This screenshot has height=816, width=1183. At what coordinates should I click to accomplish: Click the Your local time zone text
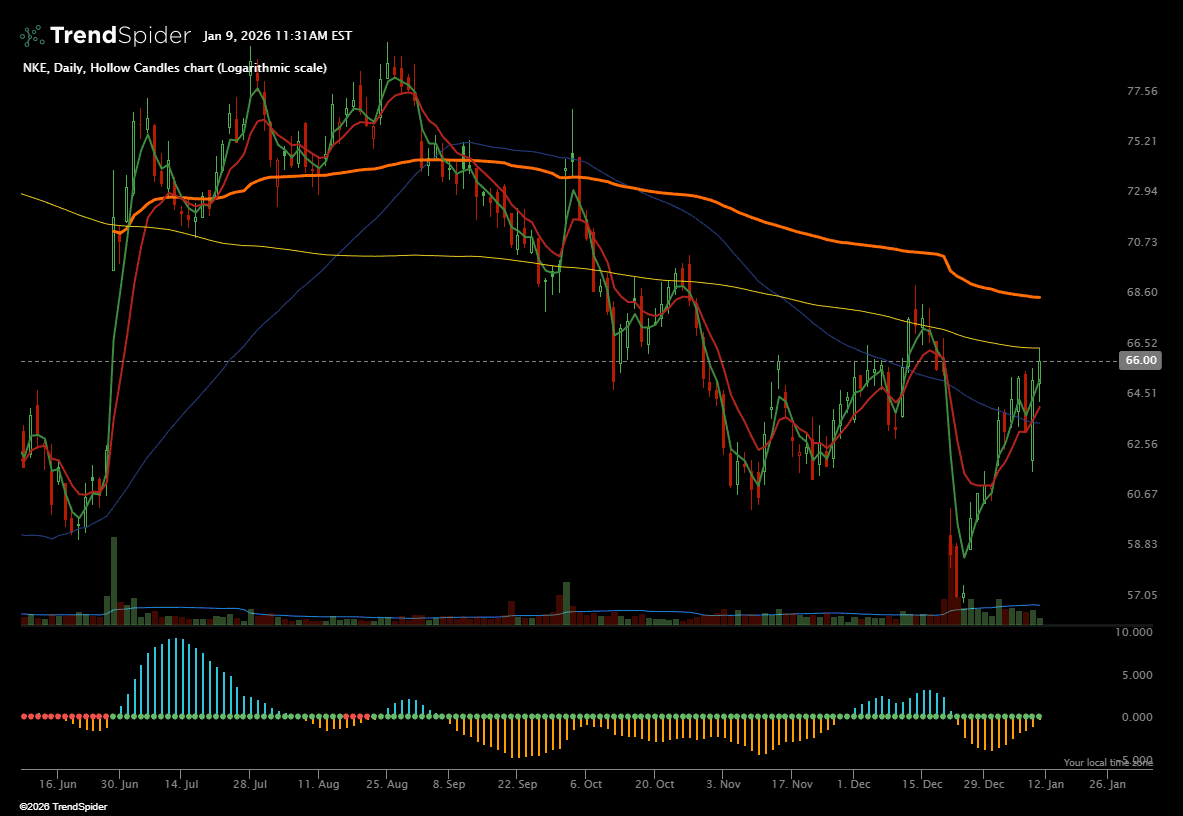coord(1107,762)
